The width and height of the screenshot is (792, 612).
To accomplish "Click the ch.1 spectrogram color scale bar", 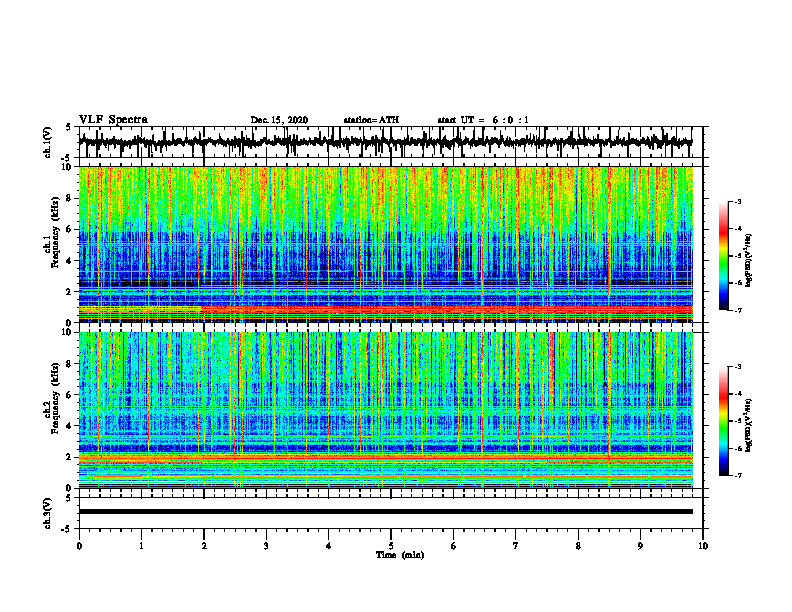I will tap(723, 256).
